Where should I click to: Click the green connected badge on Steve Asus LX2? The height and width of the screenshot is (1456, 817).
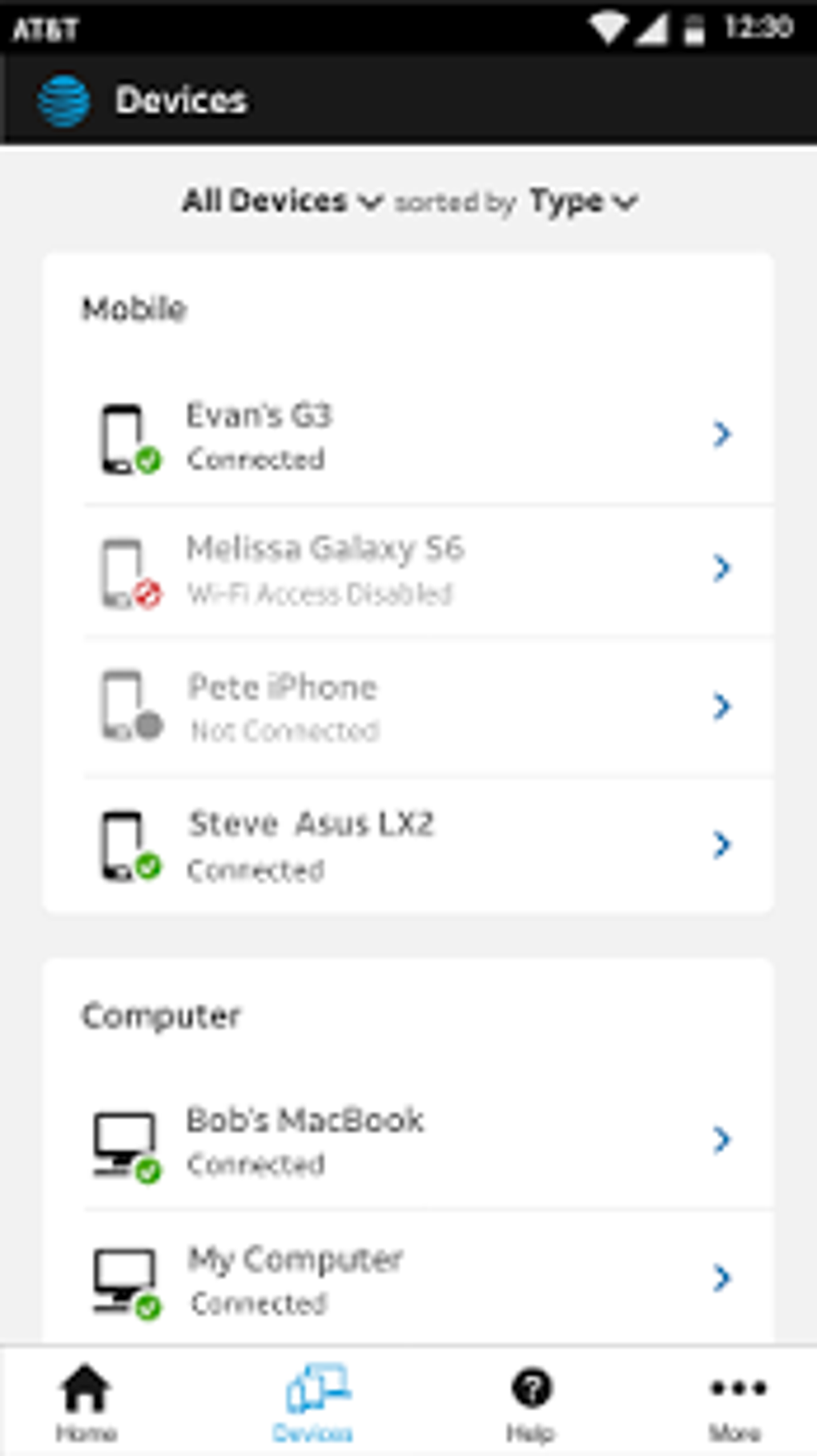point(147,865)
